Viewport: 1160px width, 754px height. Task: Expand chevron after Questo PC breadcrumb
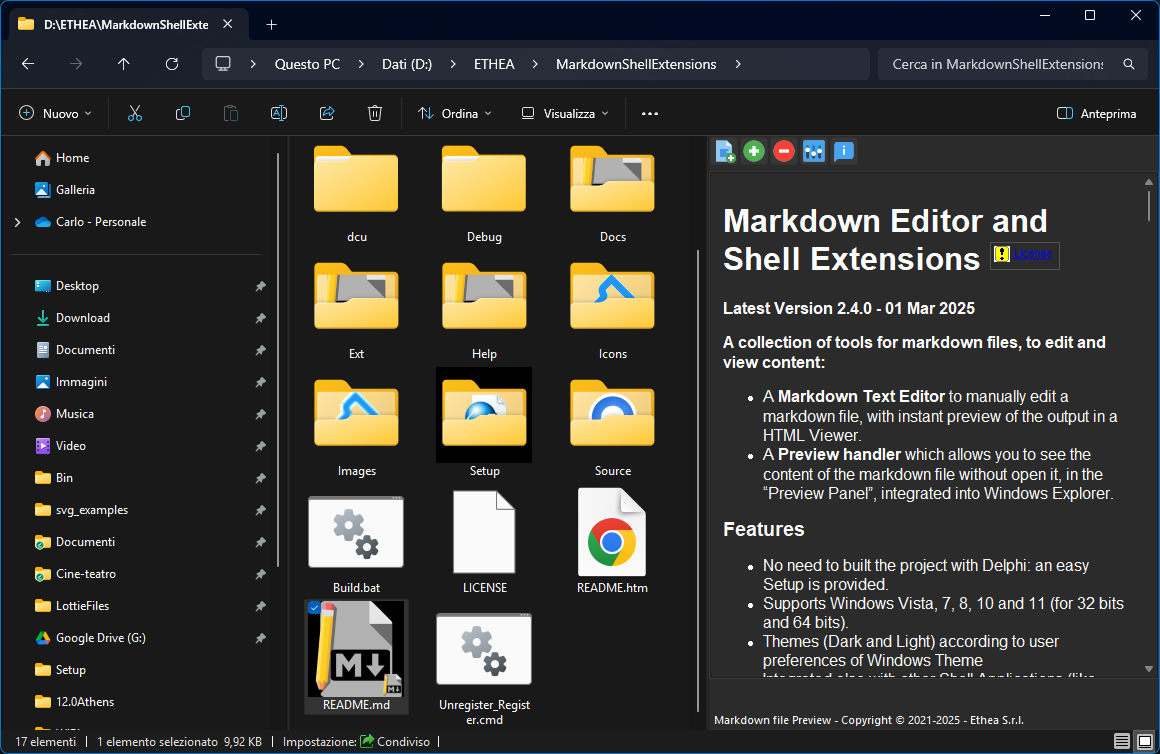tap(361, 64)
